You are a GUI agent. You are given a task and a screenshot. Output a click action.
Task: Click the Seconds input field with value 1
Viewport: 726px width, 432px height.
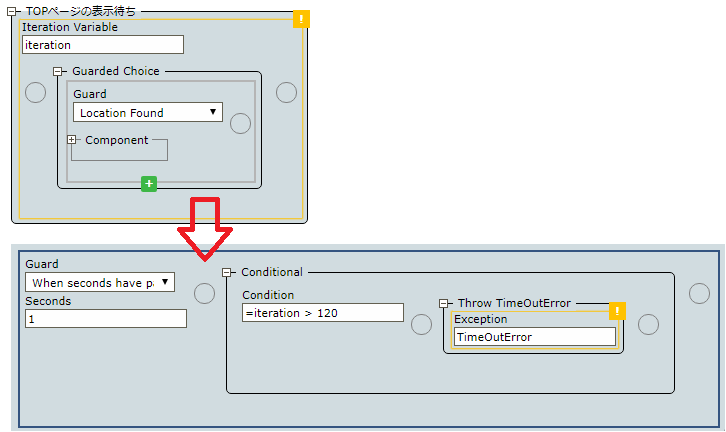pyautogui.click(x=106, y=319)
